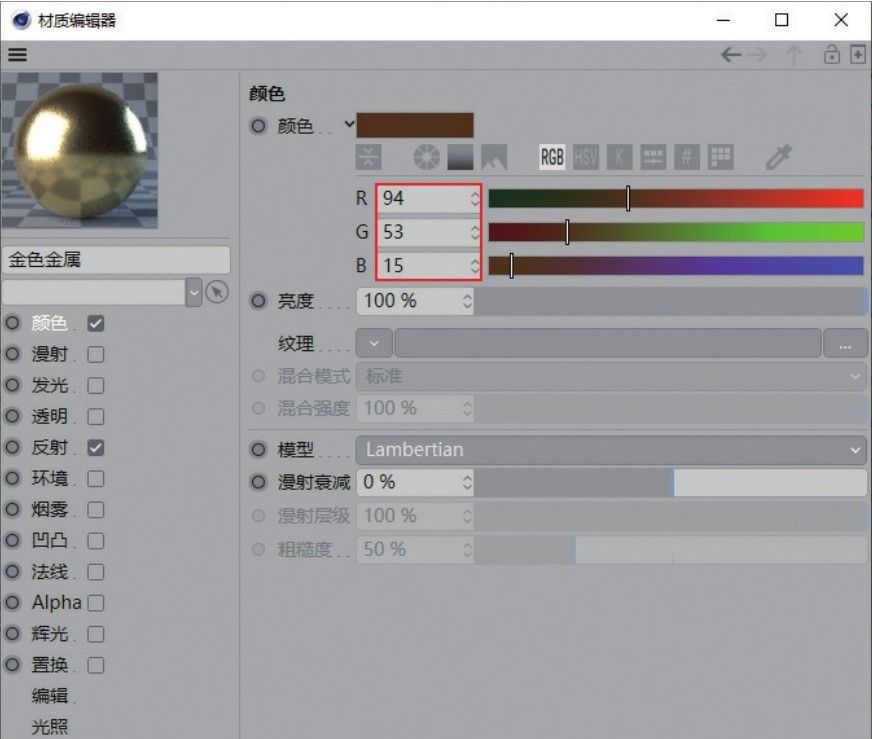
Task: Click the arrow picker next to layer field
Action: pos(217,292)
